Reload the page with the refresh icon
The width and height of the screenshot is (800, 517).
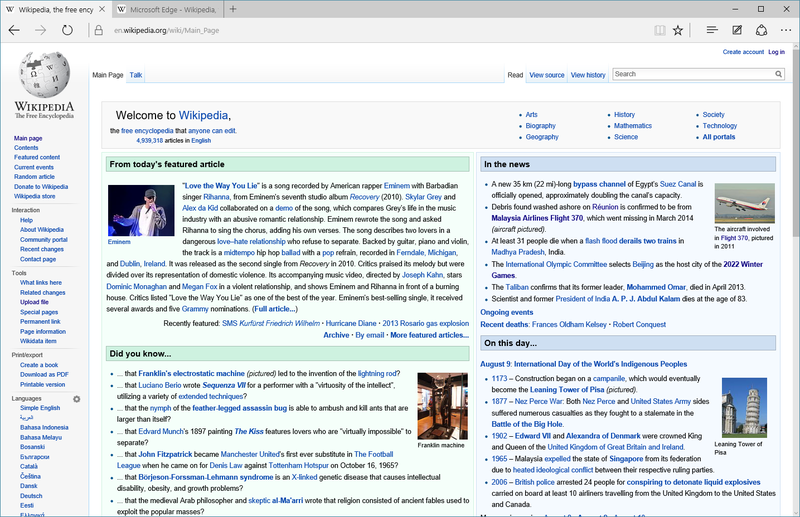pos(67,30)
